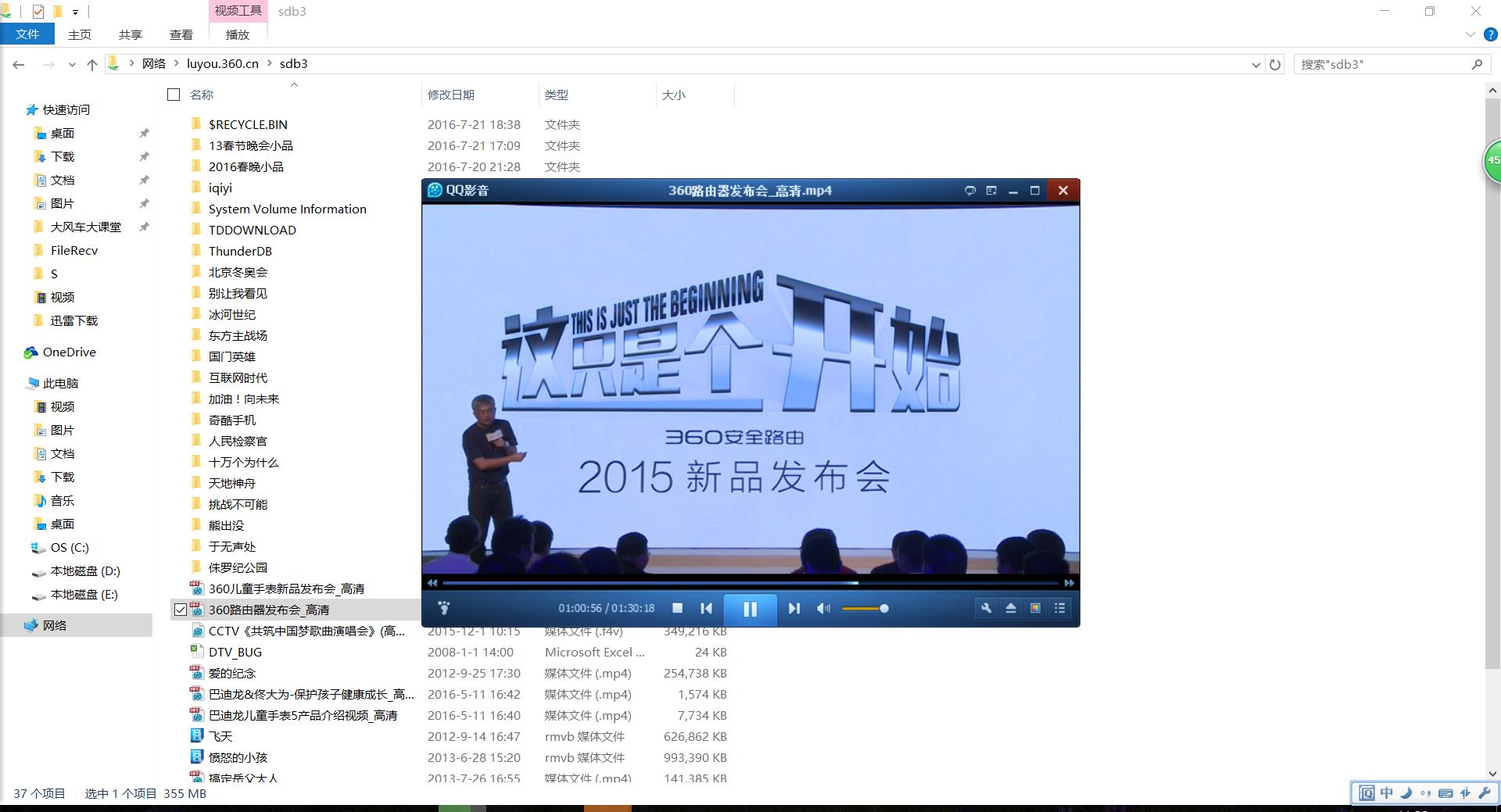
Task: Open 本地磁盘 (E:) in sidebar
Action: [x=84, y=594]
